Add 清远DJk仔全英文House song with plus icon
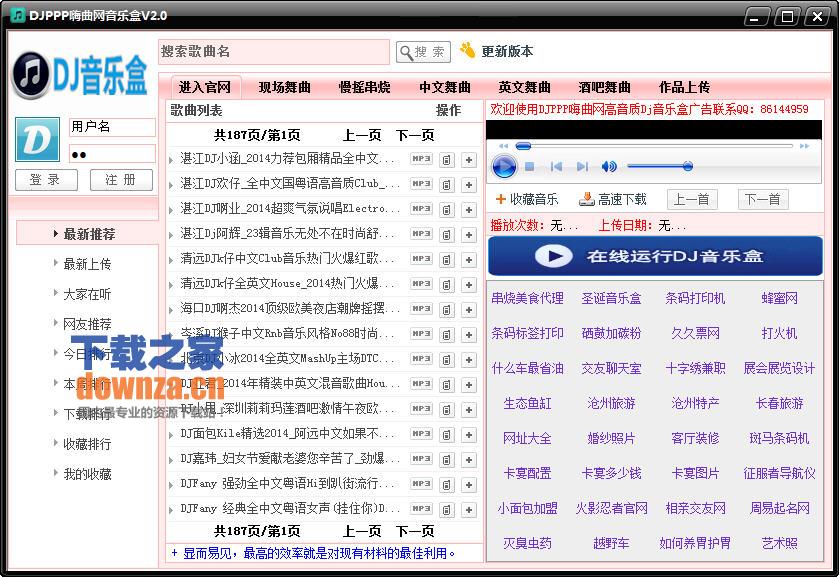This screenshot has height=577, width=839. pyautogui.click(x=469, y=284)
